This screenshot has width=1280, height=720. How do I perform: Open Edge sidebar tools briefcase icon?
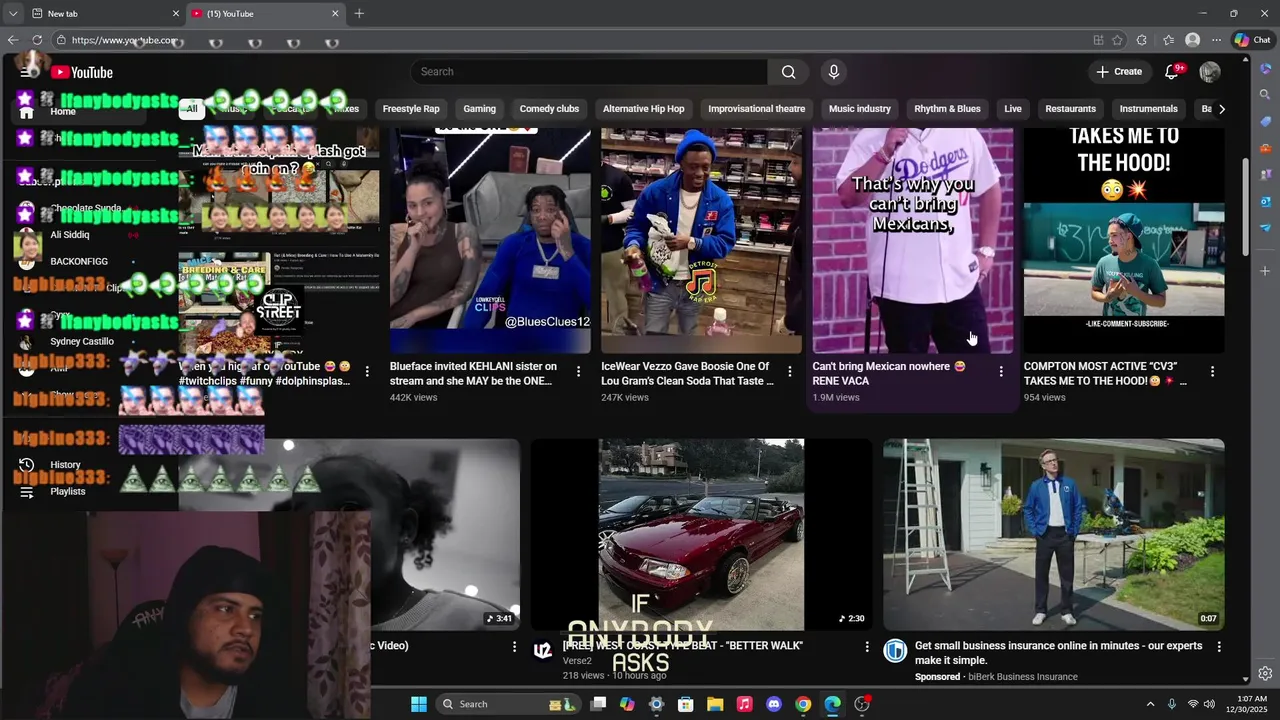1265,149
